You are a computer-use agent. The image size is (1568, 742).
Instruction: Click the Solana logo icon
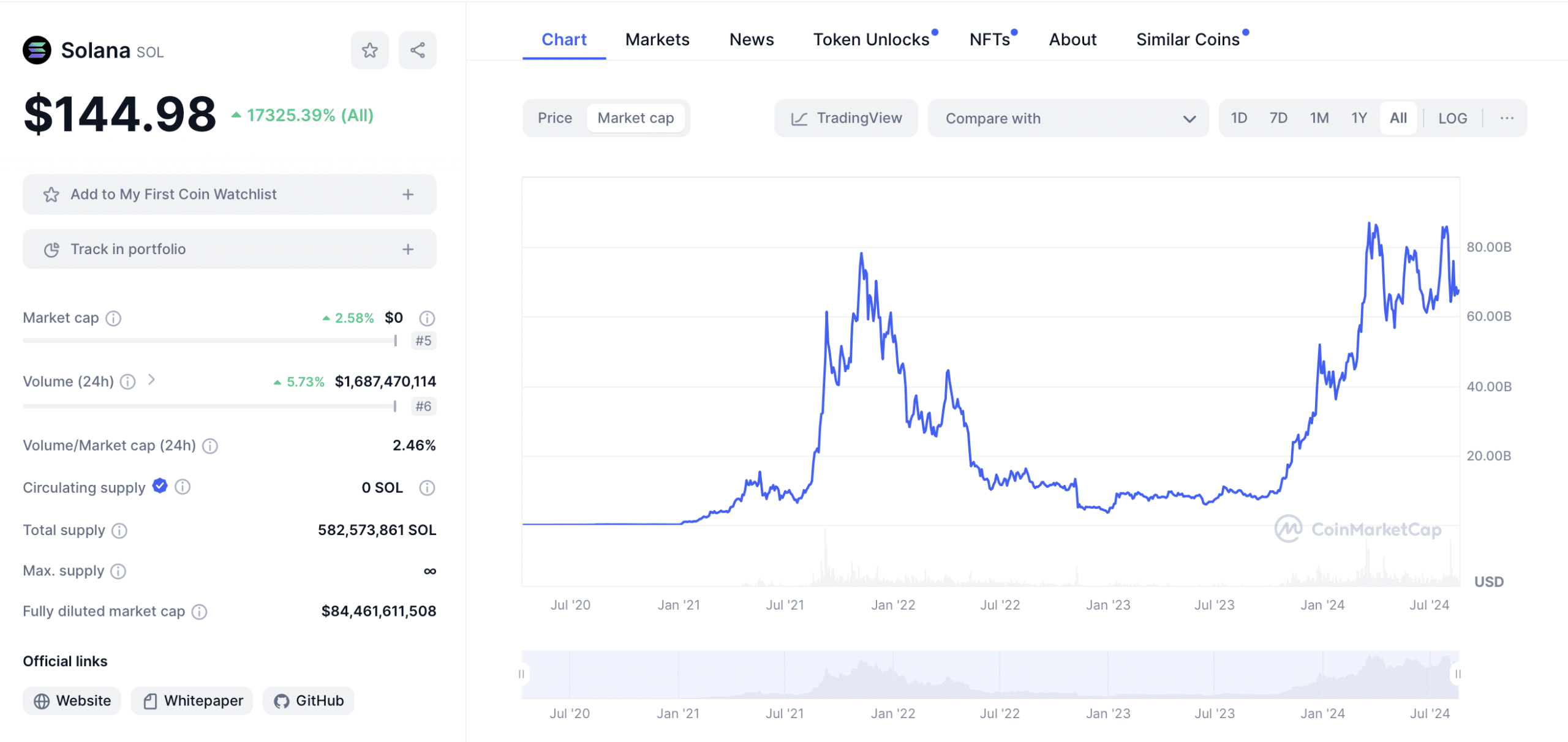pyautogui.click(x=37, y=50)
